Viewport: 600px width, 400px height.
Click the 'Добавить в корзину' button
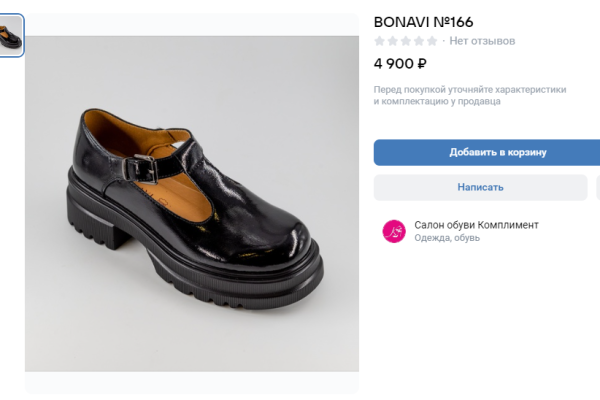click(487, 152)
